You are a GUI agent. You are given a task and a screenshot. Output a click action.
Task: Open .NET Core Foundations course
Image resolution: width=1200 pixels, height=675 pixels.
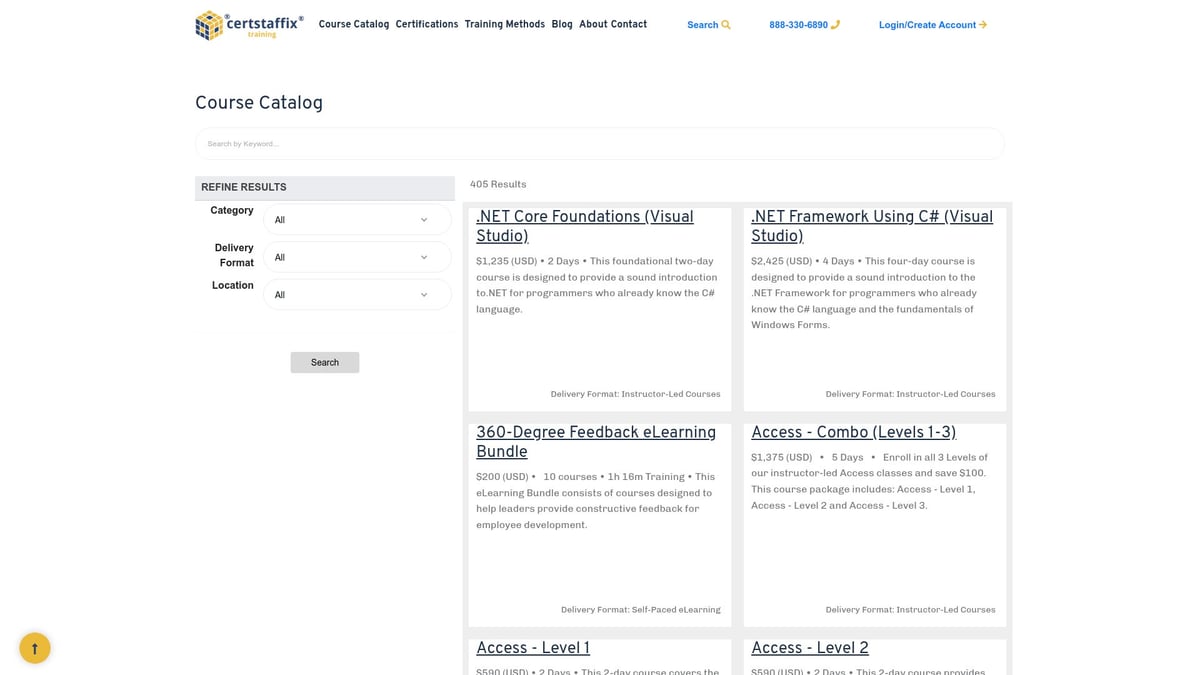[584, 226]
